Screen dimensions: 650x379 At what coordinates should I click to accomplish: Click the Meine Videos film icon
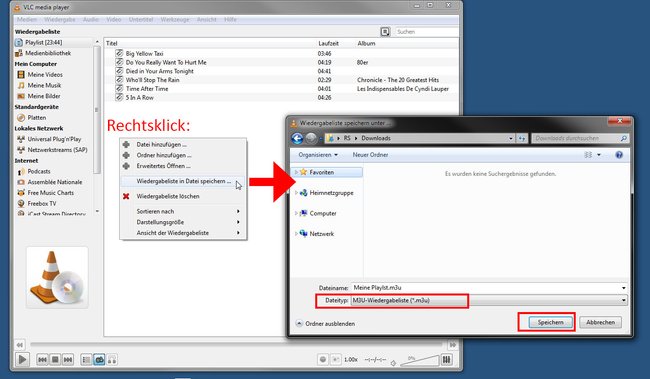(21, 75)
